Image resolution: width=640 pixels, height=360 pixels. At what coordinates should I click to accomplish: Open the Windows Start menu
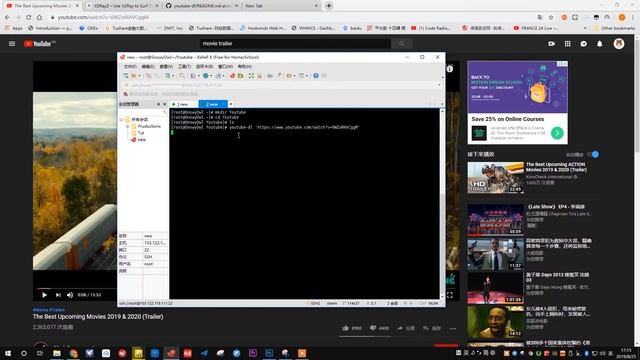click(8, 353)
